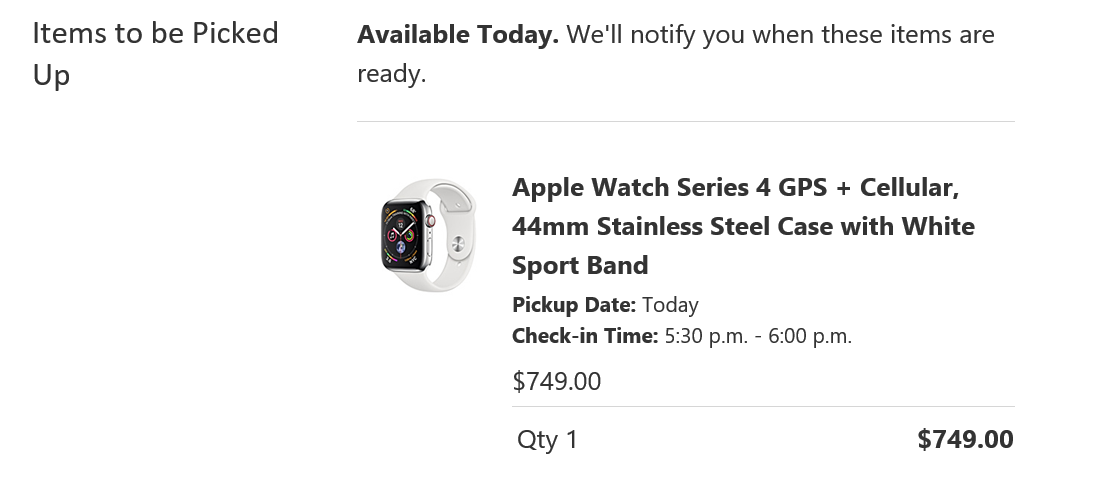Click the bold $749.00 line total
The width and height of the screenshot is (1102, 498).
click(x=964, y=439)
